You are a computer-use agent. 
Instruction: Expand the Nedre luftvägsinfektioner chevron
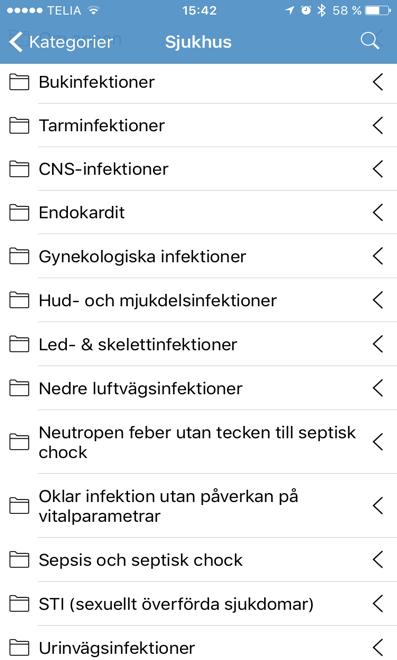tap(378, 388)
